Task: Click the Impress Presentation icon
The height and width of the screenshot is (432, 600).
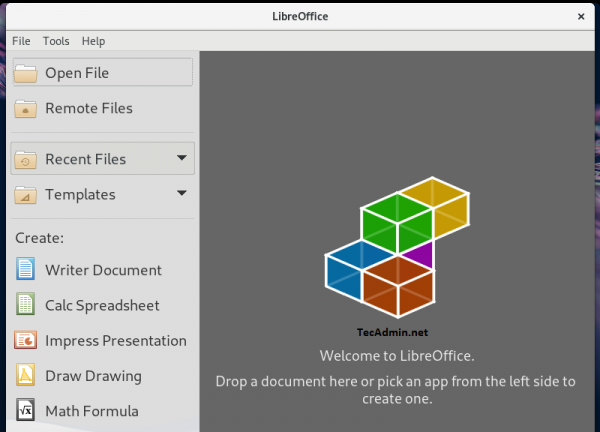Action: click(26, 340)
